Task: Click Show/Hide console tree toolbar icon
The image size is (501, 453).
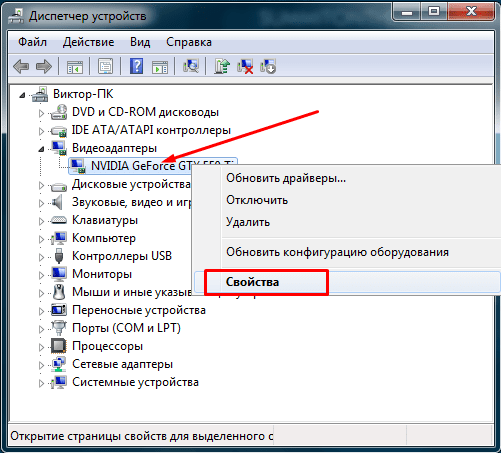Action: pyautogui.click(x=75, y=66)
